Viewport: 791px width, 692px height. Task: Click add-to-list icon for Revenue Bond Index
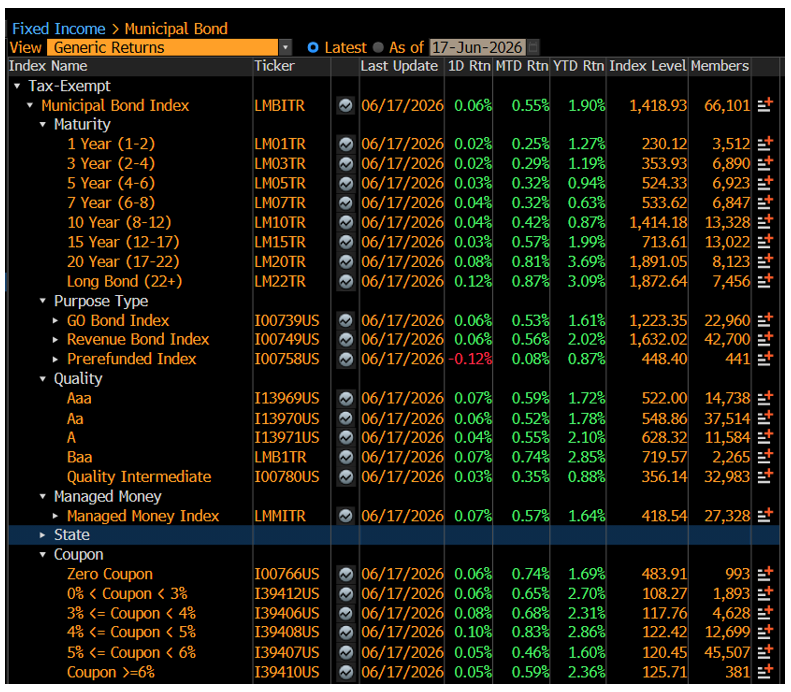pyautogui.click(x=765, y=339)
